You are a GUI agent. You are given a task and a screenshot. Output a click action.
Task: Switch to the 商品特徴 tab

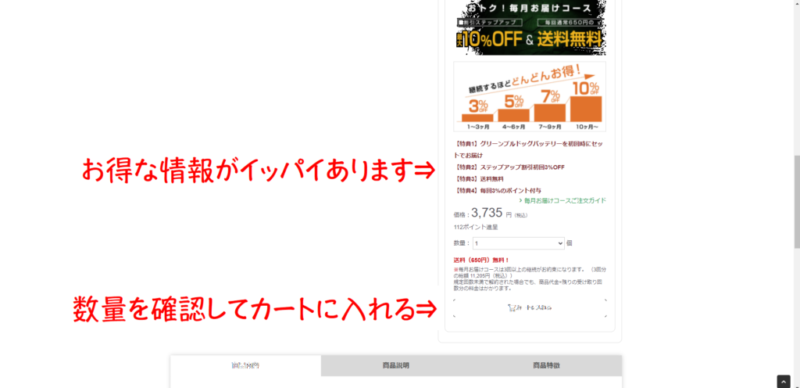click(x=546, y=366)
